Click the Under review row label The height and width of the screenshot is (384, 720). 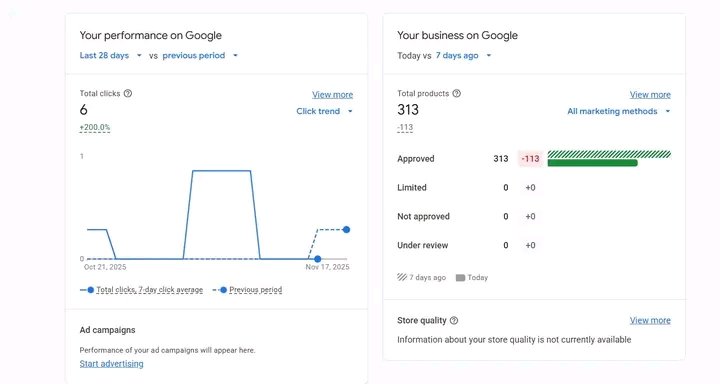point(422,245)
